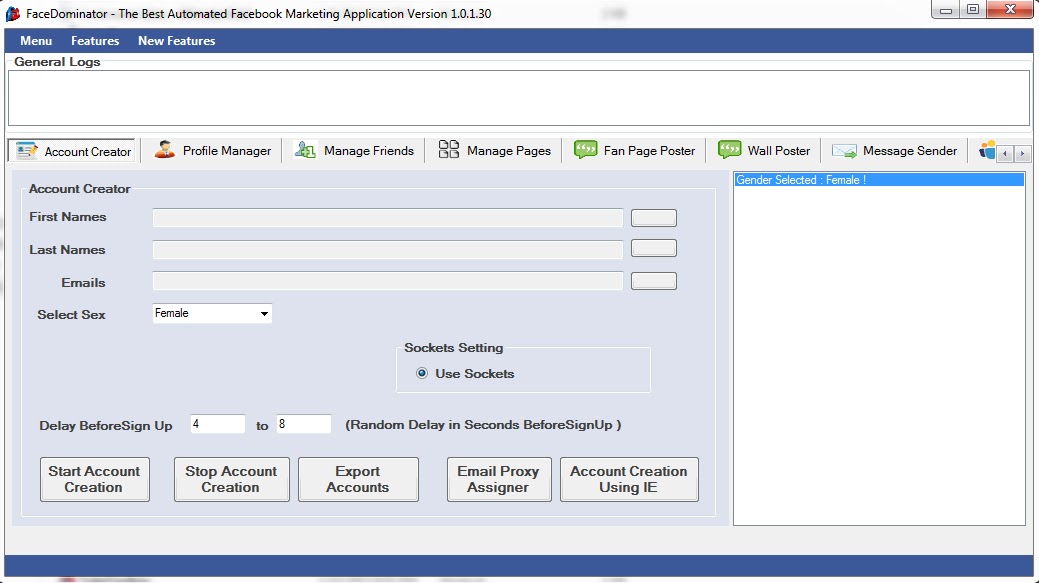Click the First Names text field

[x=388, y=218]
